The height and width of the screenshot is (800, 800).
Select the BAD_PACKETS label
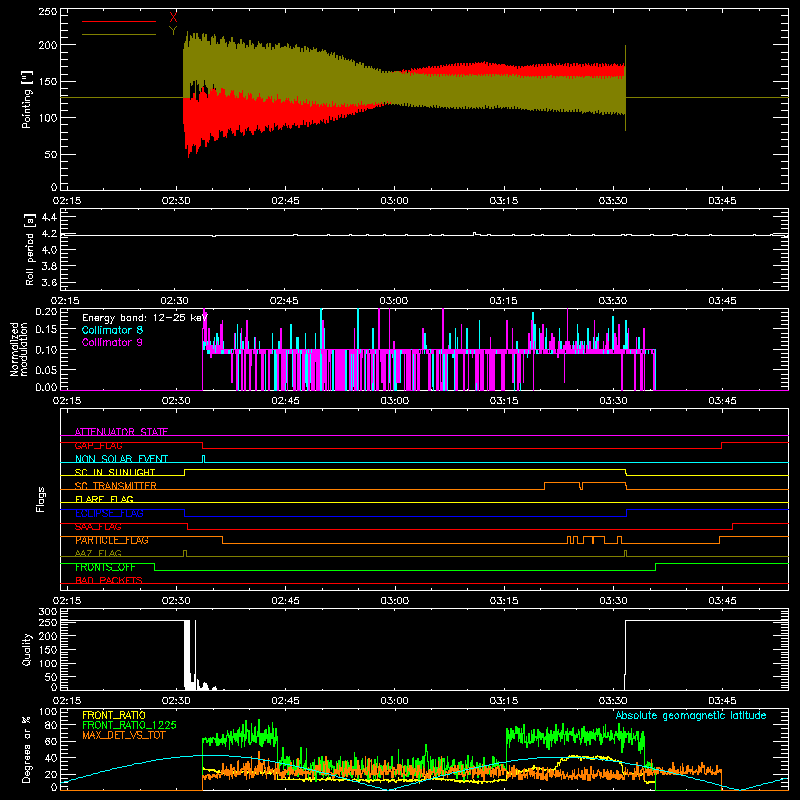(109, 580)
